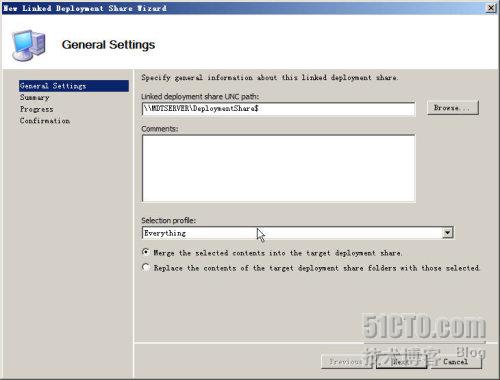This screenshot has height=380, width=500.
Task: Click the General Settings page heading
Action: [108, 45]
